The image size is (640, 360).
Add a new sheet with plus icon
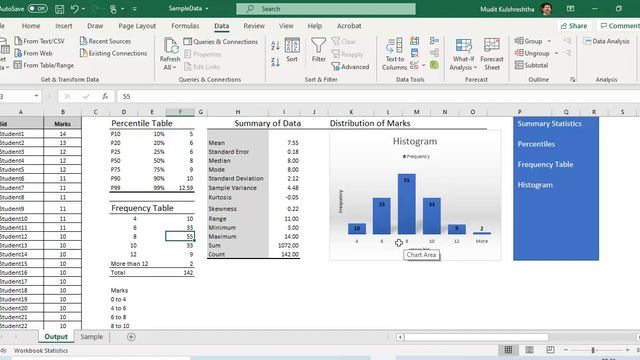pos(131,337)
